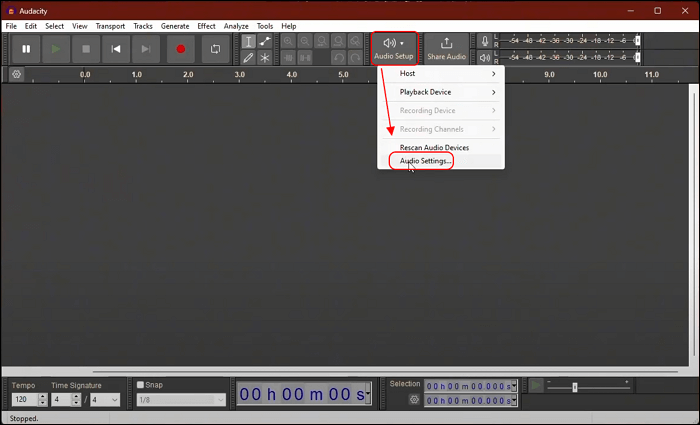The width and height of the screenshot is (700, 425).
Task: Choose Audio Settings... from the menu
Action: [426, 161]
